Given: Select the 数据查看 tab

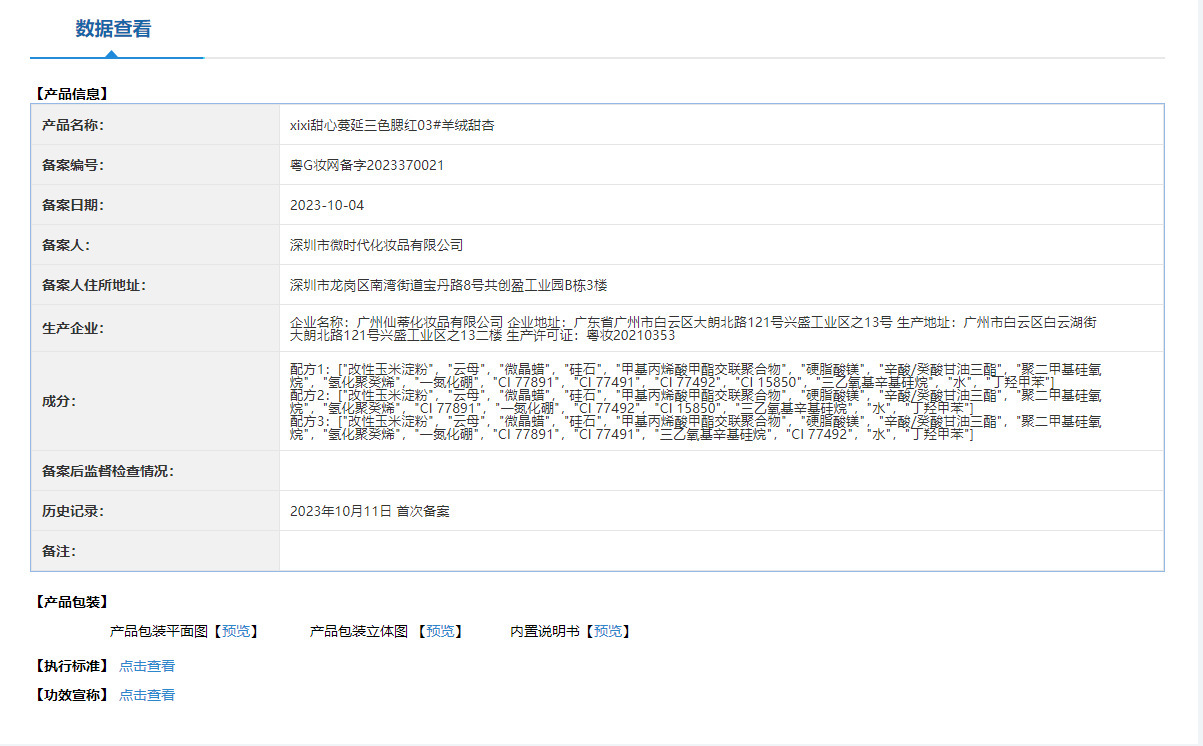Looking at the screenshot, I should [x=113, y=29].
